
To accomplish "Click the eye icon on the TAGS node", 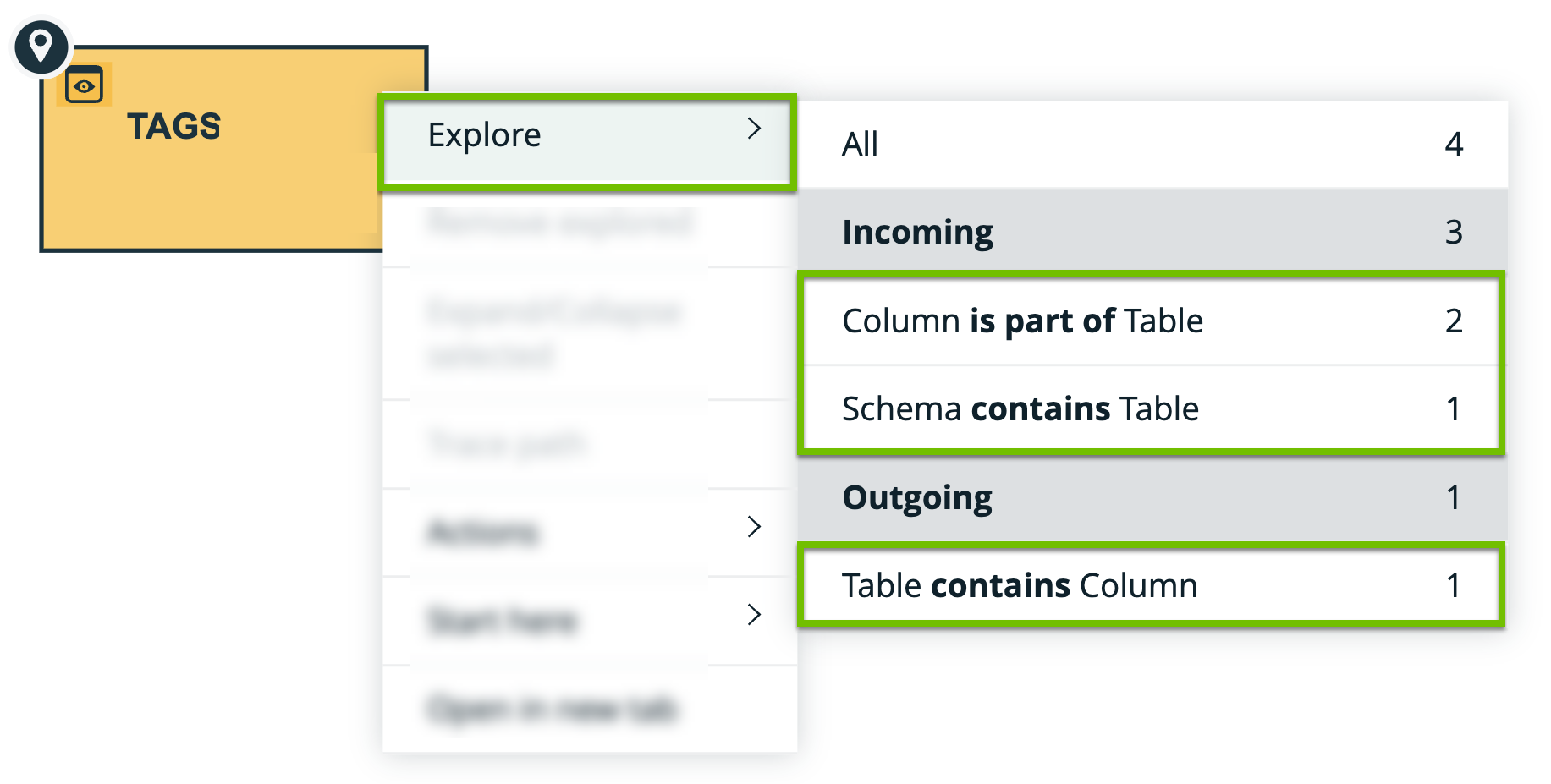I will (x=83, y=85).
